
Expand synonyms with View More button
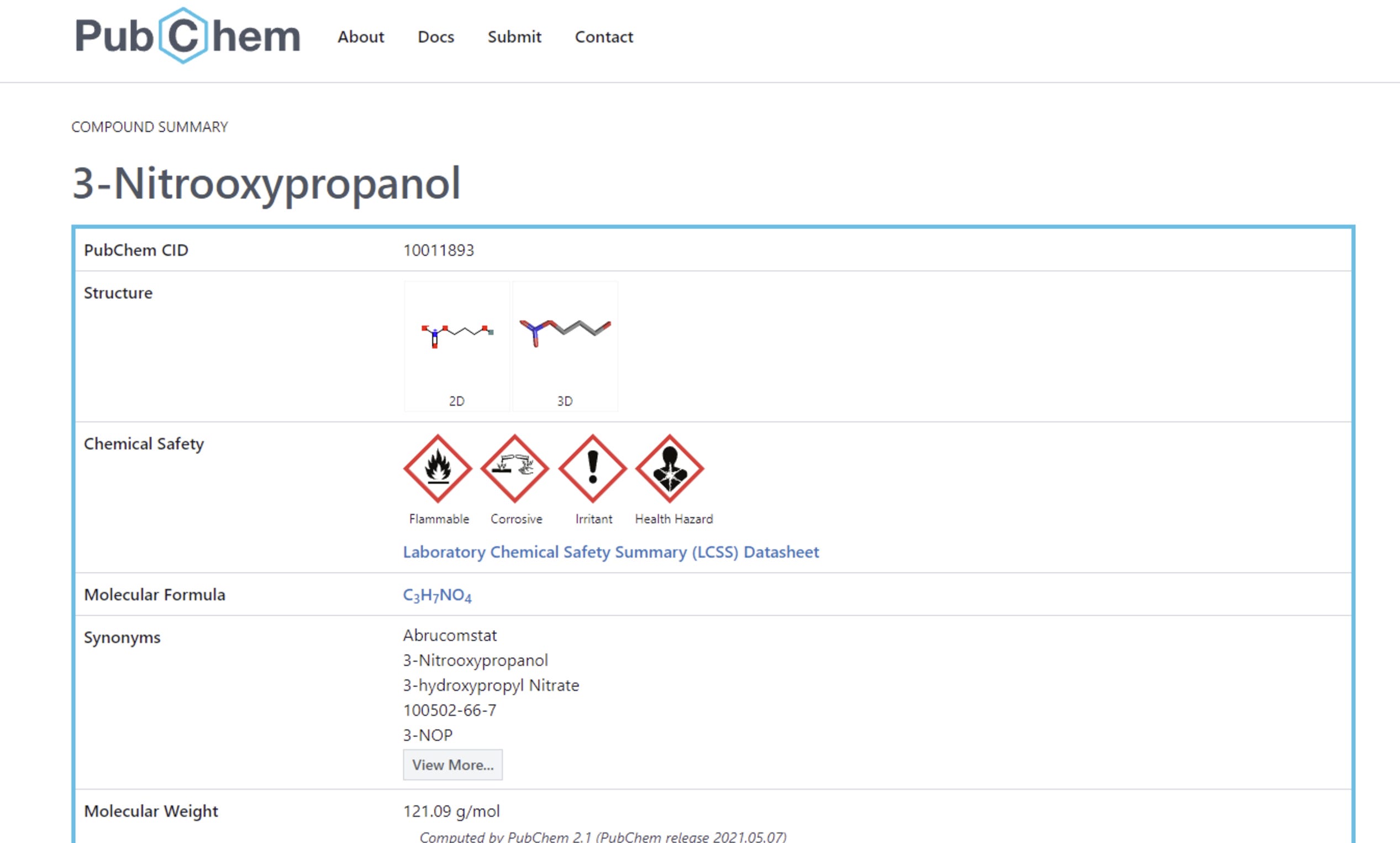[x=452, y=765]
